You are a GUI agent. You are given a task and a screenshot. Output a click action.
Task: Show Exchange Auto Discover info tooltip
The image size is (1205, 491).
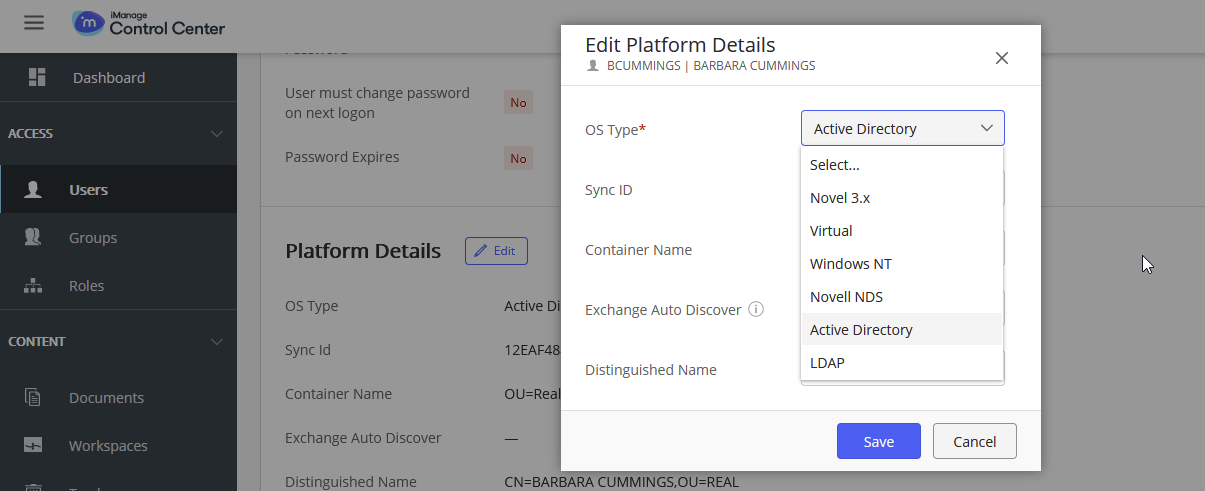click(756, 310)
